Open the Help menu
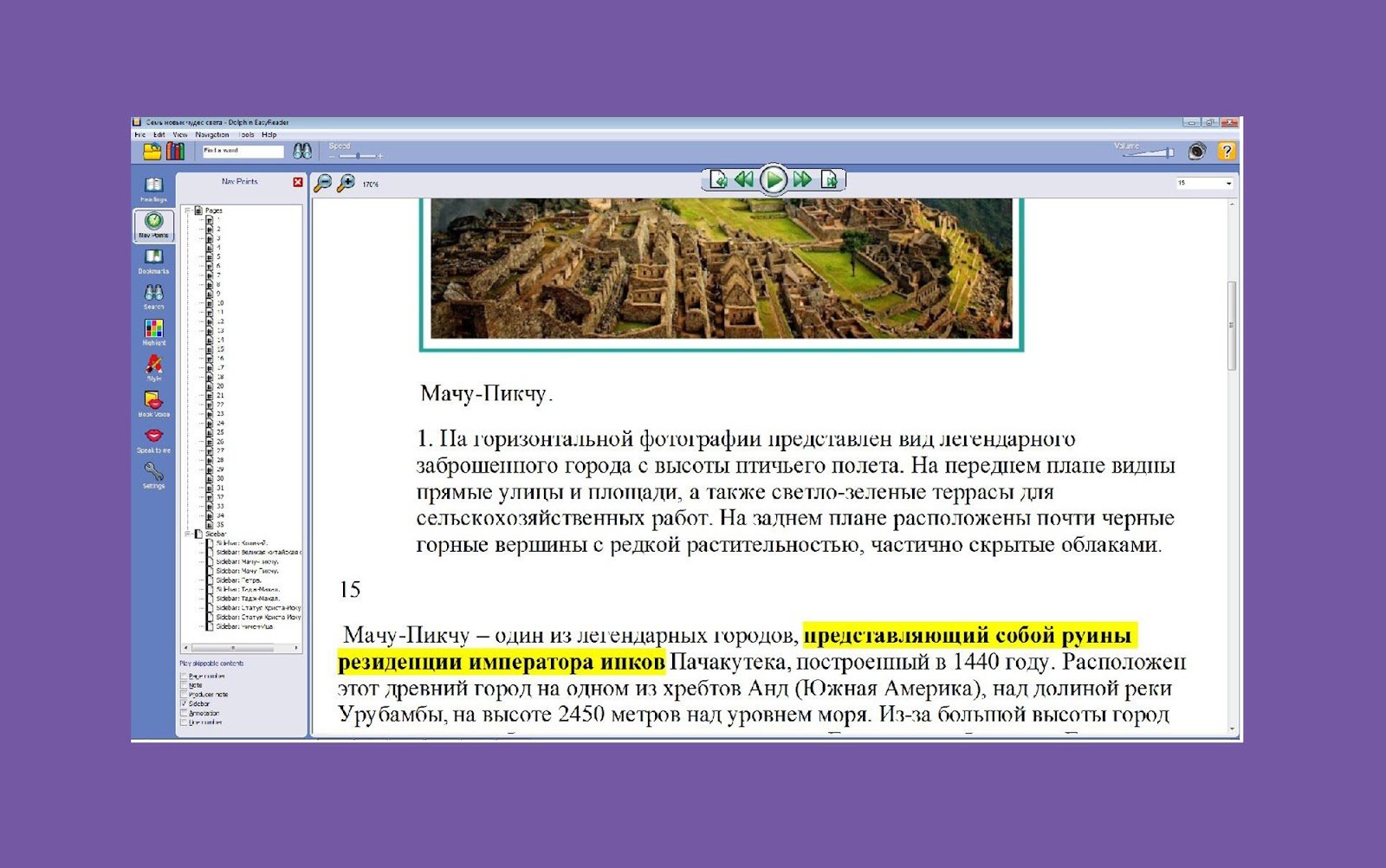The height and width of the screenshot is (868, 1386). (x=269, y=135)
